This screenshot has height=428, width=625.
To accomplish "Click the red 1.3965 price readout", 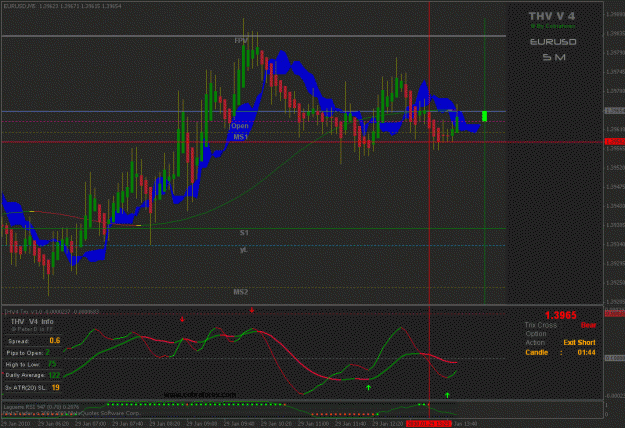I will [560, 316].
